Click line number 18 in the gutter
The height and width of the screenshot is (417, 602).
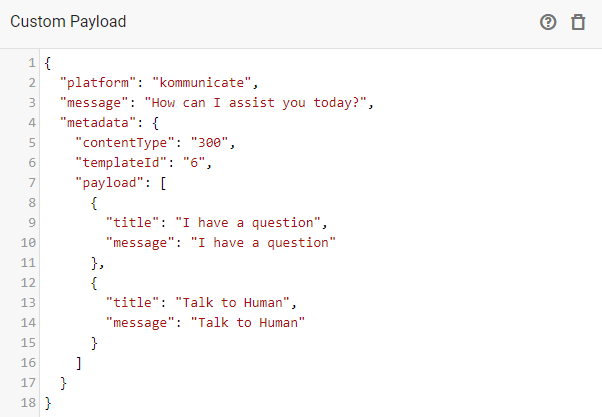tap(29, 404)
